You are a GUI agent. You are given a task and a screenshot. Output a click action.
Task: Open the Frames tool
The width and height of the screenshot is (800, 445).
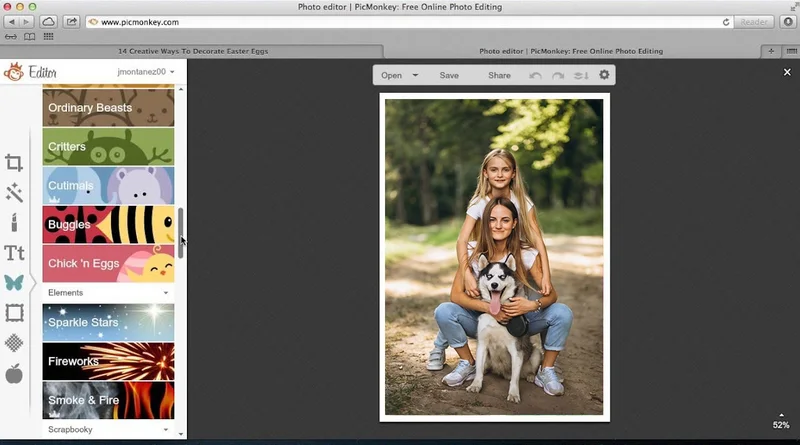pyautogui.click(x=14, y=313)
